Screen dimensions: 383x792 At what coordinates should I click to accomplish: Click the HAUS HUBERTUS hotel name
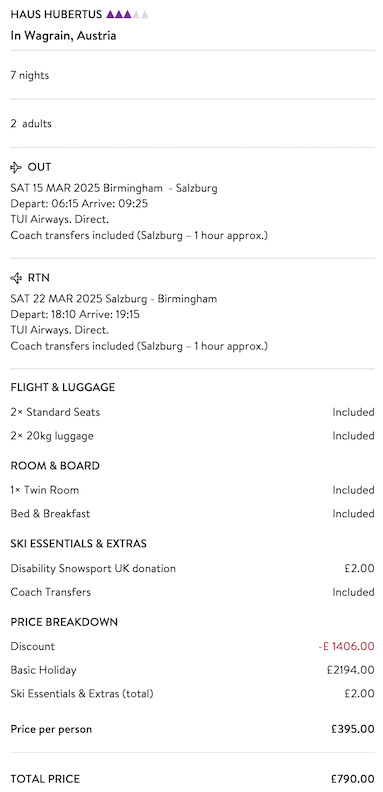pos(56,14)
